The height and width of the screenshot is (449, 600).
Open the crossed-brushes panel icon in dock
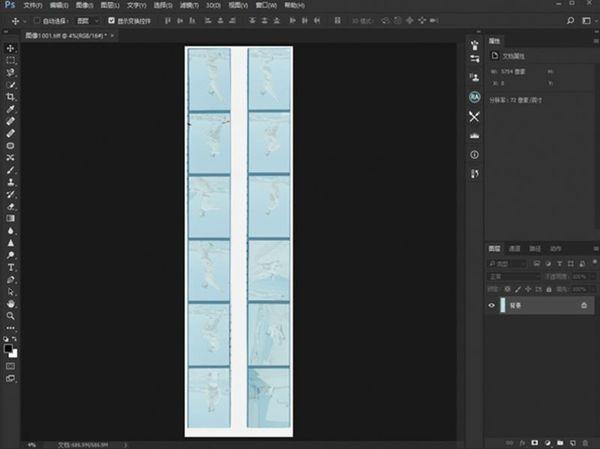pos(474,116)
